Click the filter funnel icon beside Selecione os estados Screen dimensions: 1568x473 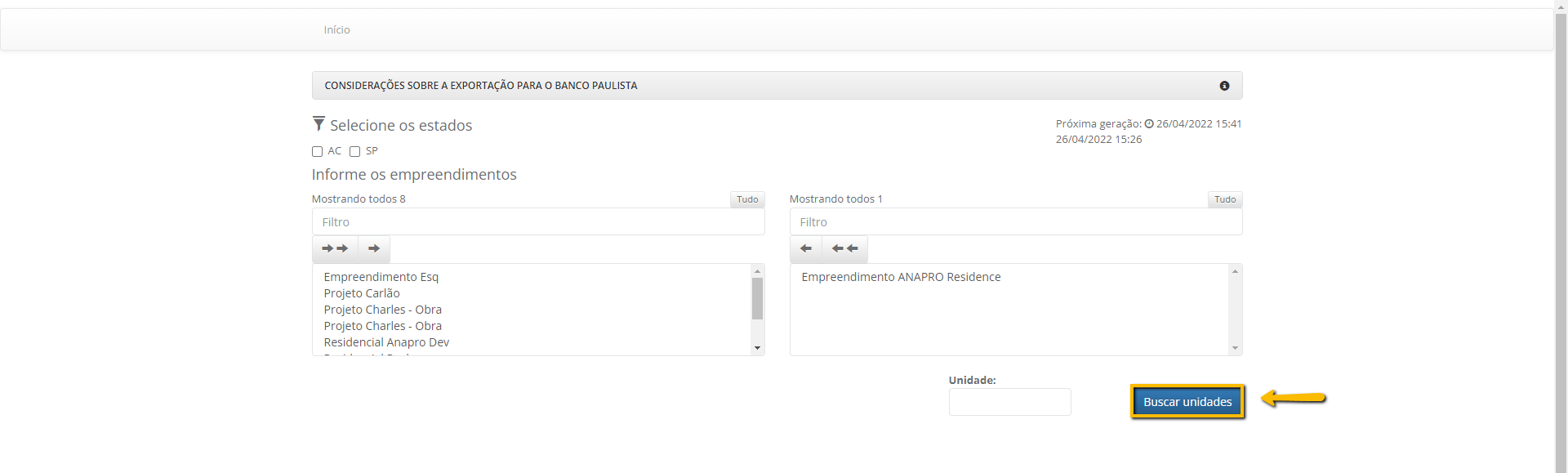[x=318, y=124]
